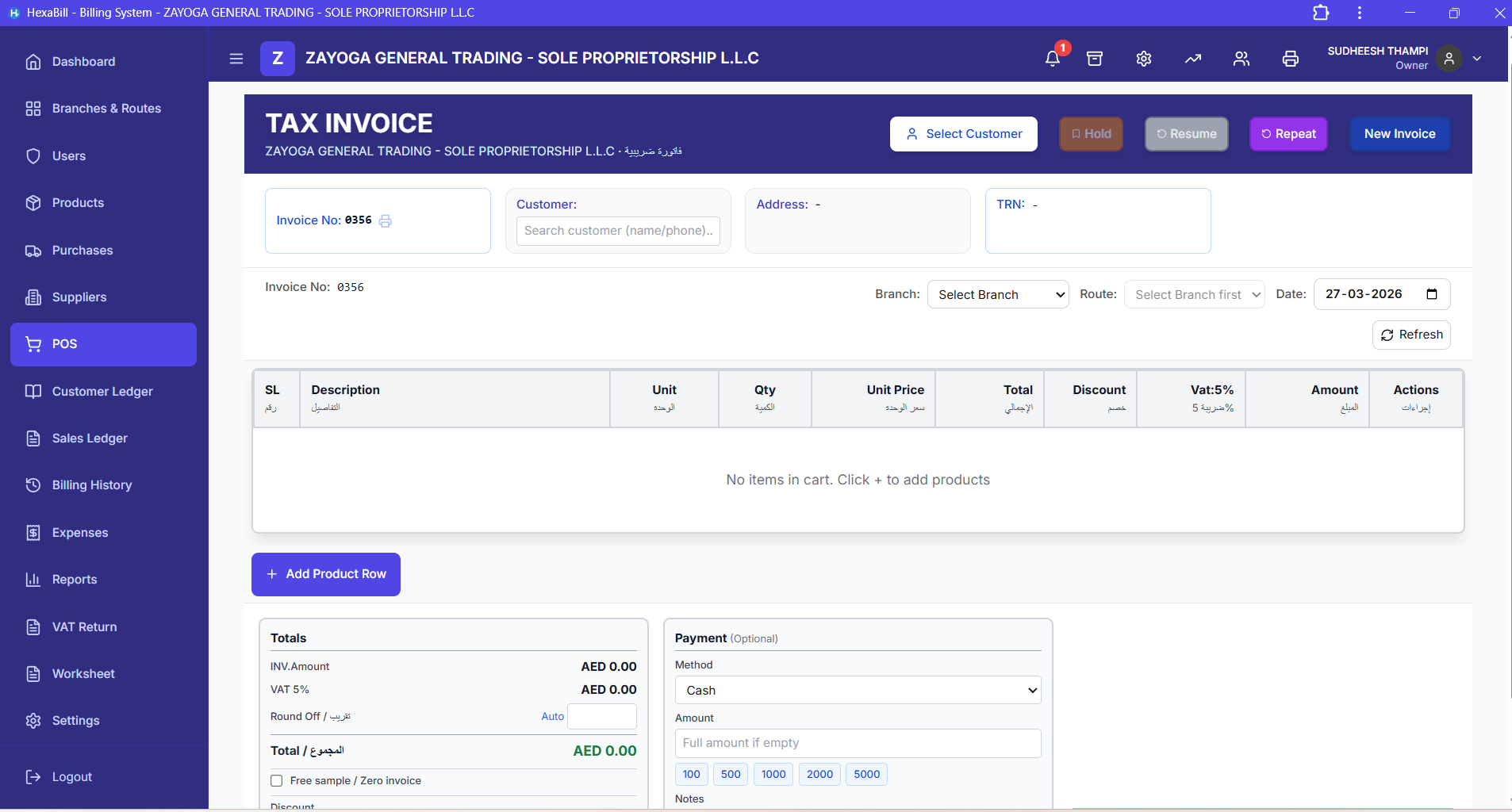Open browser extensions puzzle icon in title bar
The image size is (1512, 812).
tap(1321, 13)
